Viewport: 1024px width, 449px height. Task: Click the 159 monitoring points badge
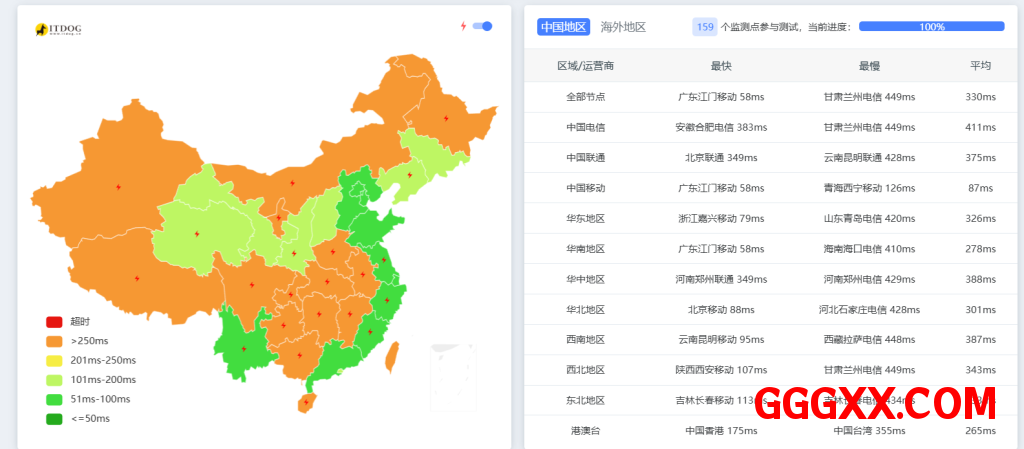coord(705,27)
